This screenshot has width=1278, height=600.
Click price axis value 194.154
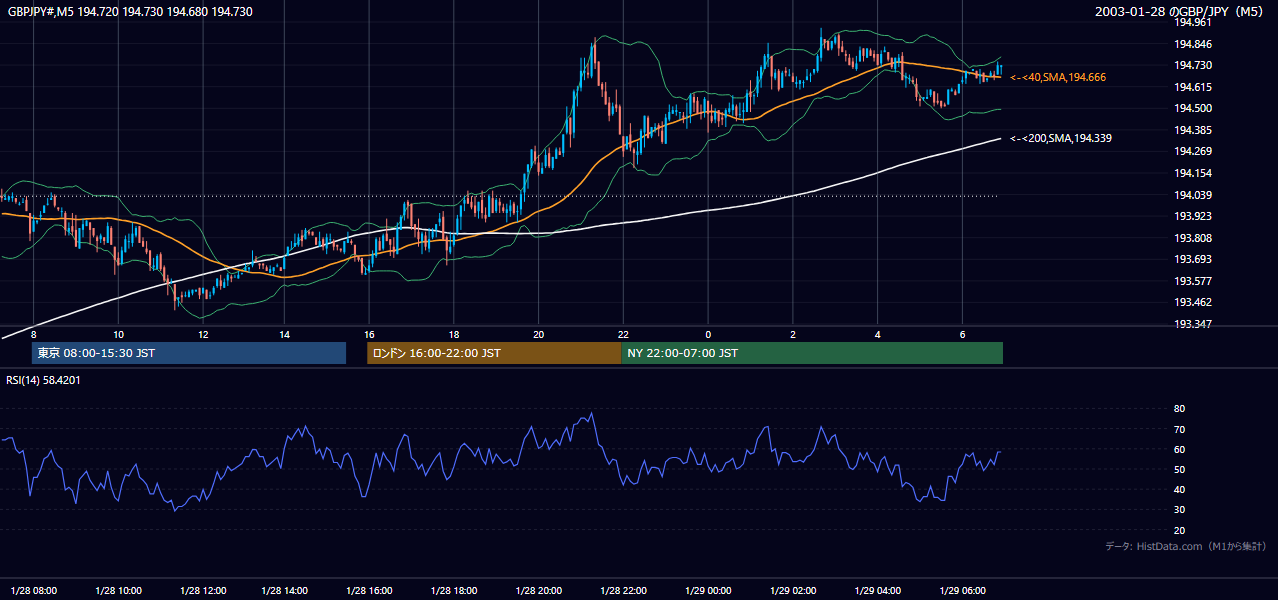(x=1193, y=173)
